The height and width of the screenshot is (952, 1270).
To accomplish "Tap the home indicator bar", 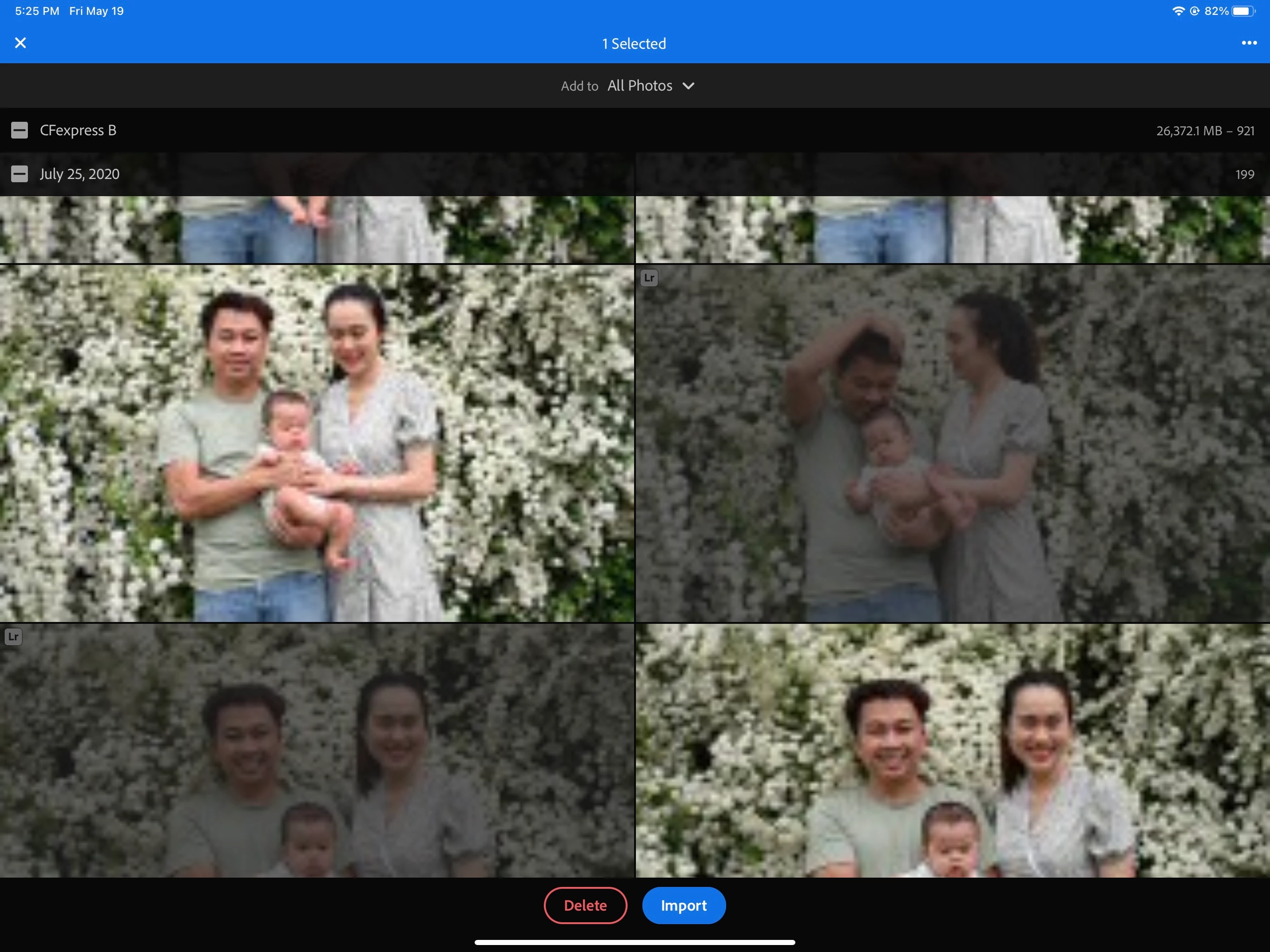I will tap(635, 942).
